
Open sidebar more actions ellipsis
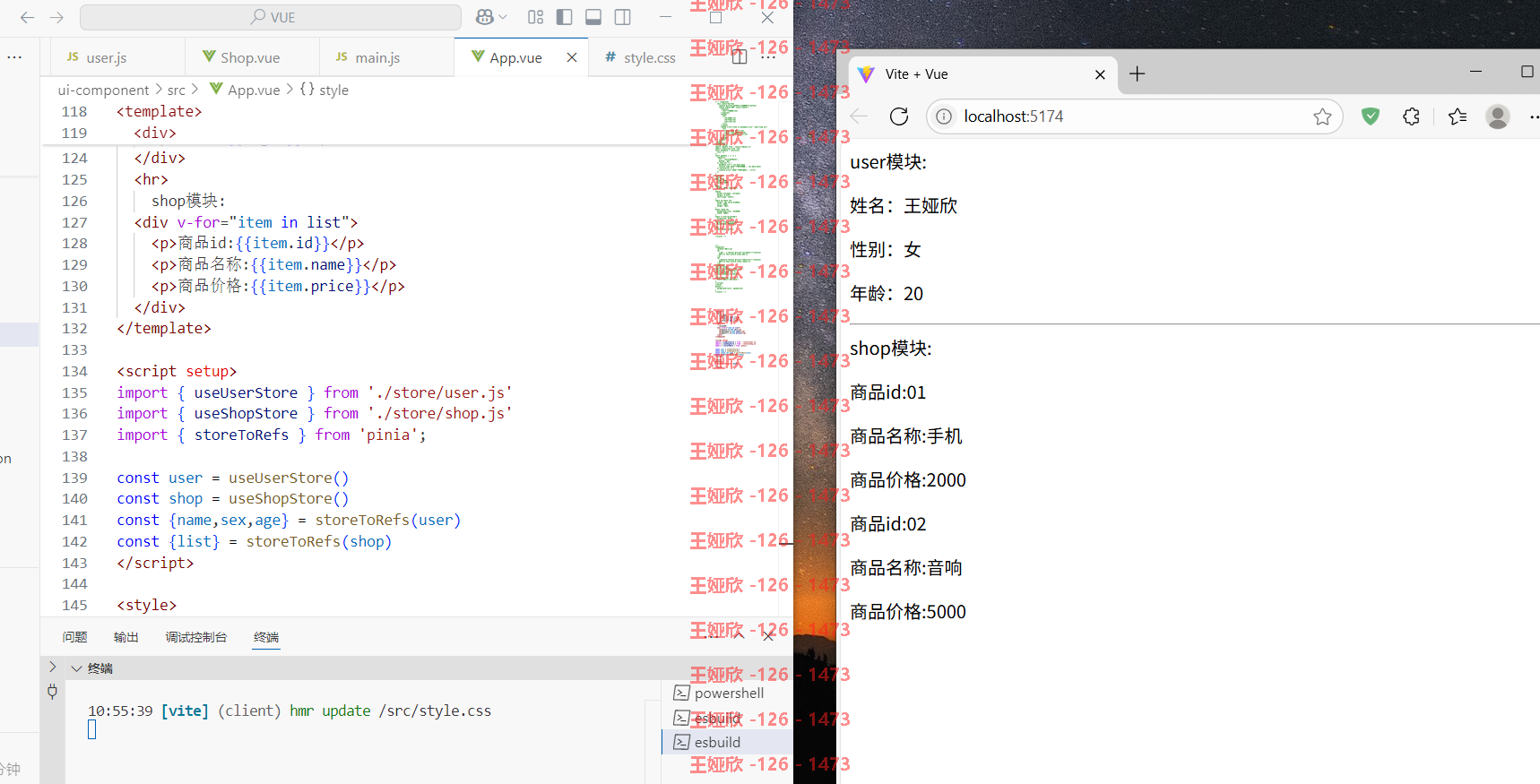coord(14,56)
